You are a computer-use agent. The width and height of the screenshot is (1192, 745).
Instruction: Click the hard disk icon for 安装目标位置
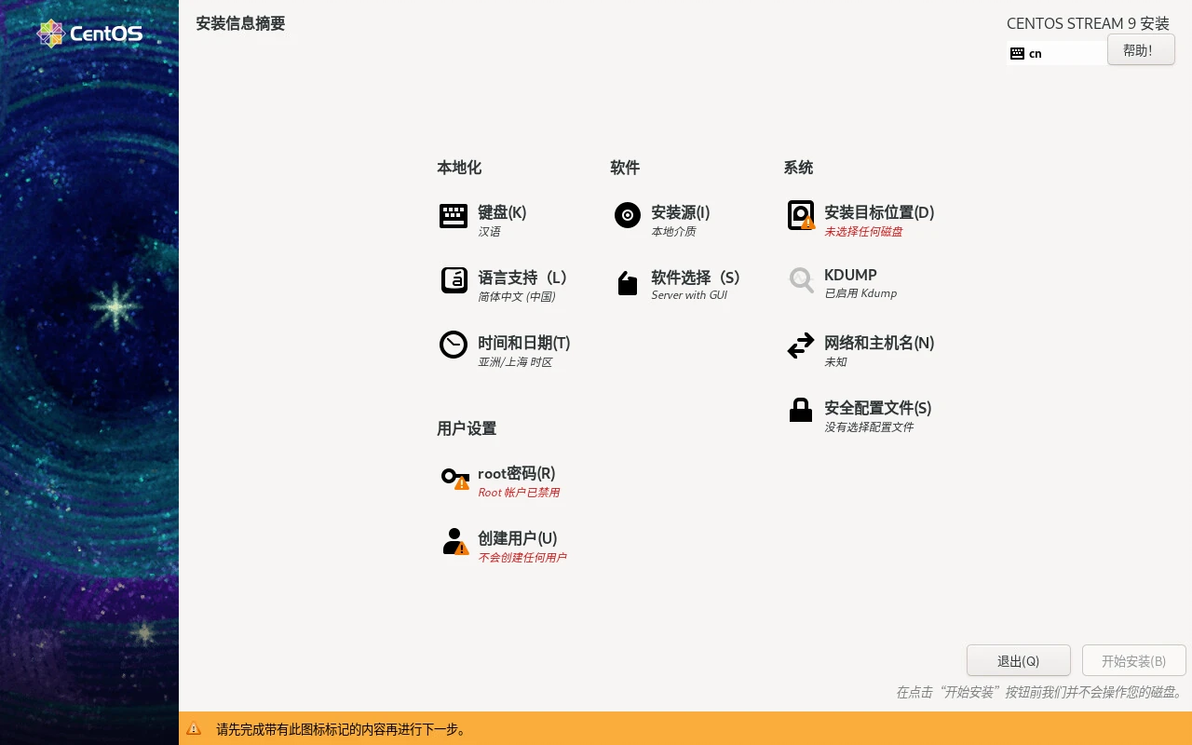coord(800,215)
